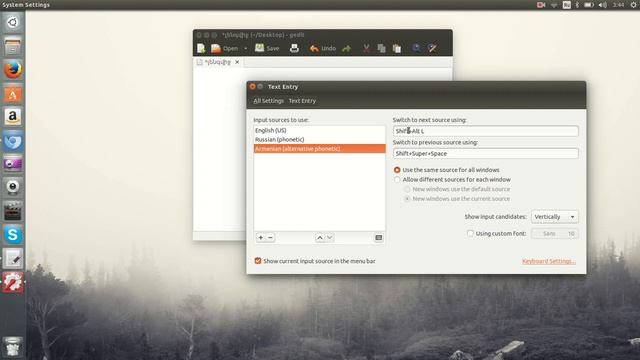Launch Chromium browser from the launcher
The image size is (640, 360).
click(x=13, y=141)
